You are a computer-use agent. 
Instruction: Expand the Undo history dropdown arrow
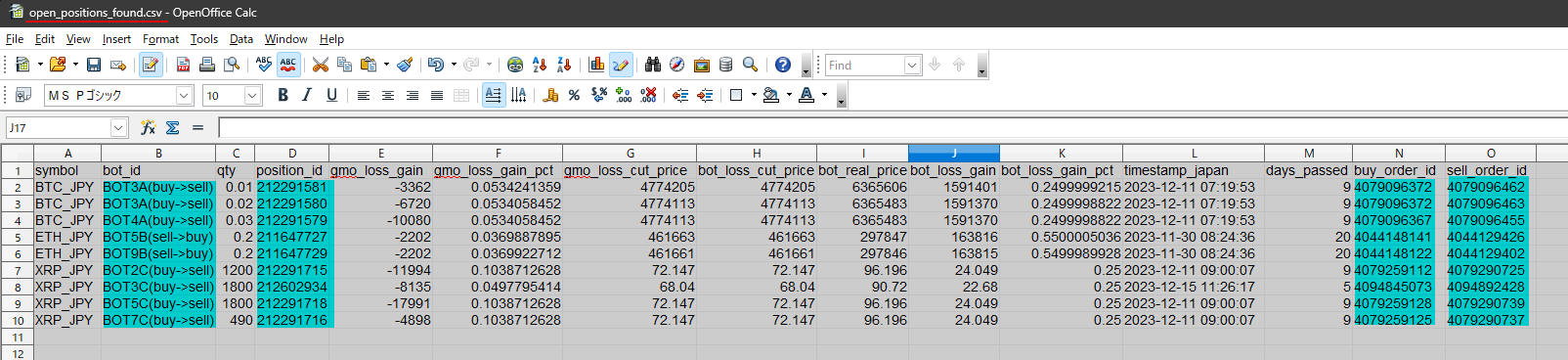[454, 65]
